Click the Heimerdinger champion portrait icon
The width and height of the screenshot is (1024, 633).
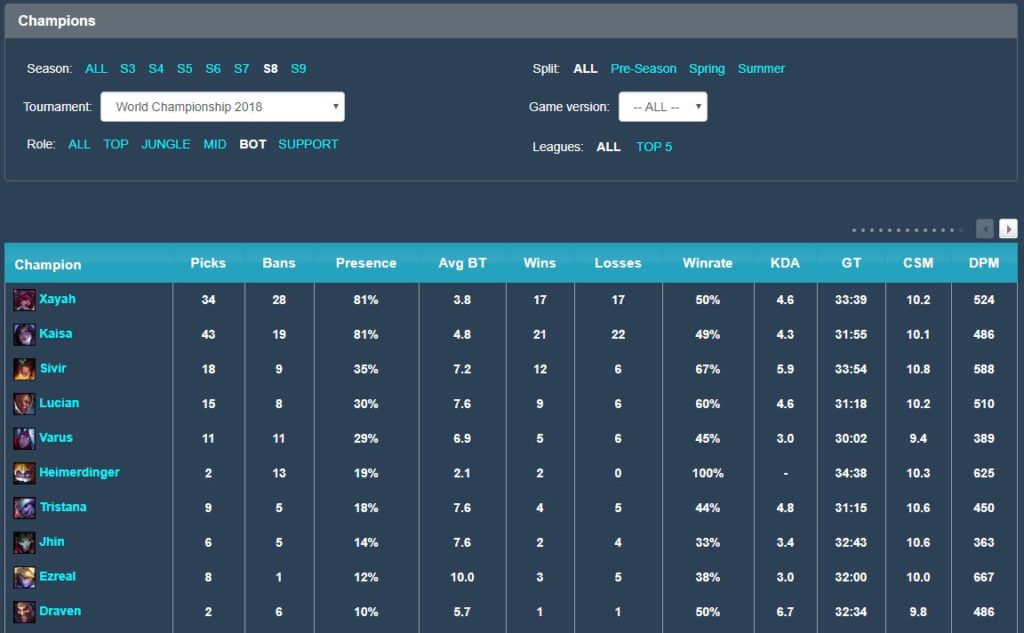24,473
